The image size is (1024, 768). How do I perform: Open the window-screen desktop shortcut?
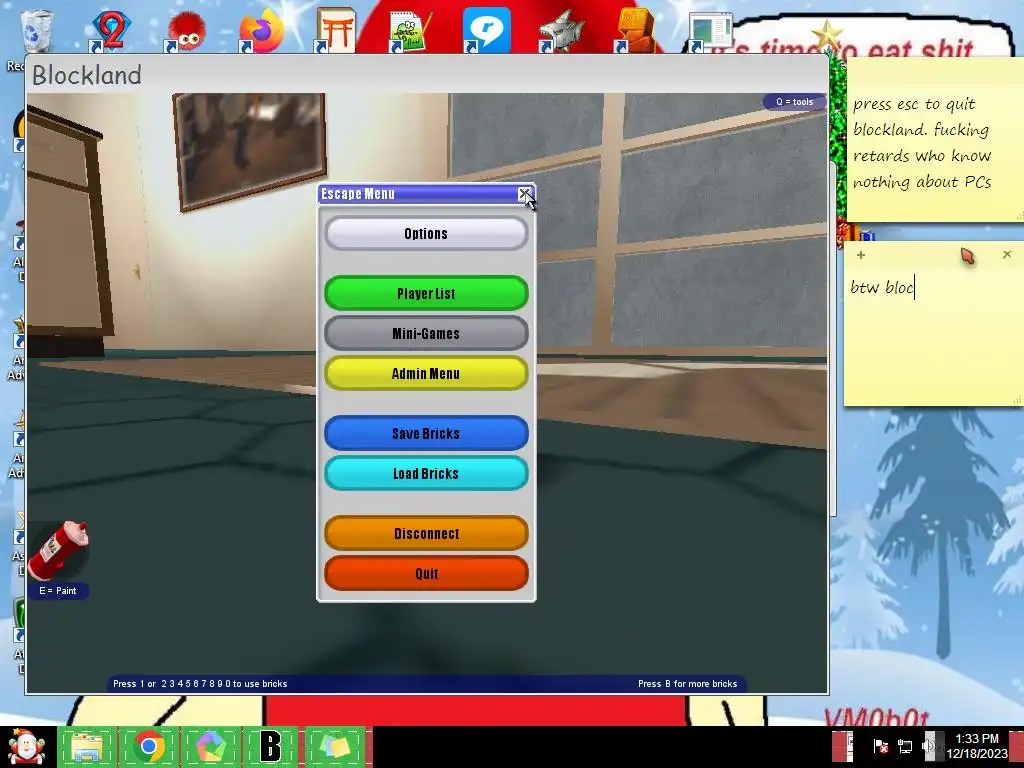[710, 31]
